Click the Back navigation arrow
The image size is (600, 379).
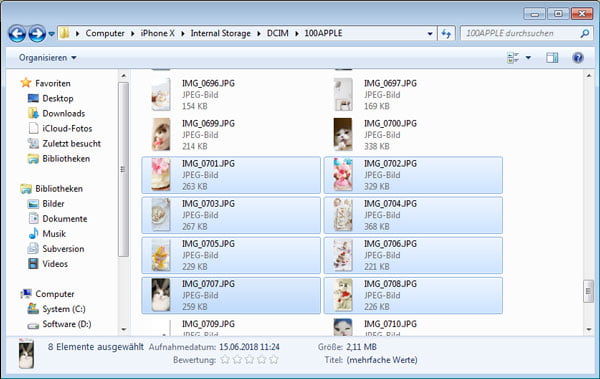click(x=17, y=34)
